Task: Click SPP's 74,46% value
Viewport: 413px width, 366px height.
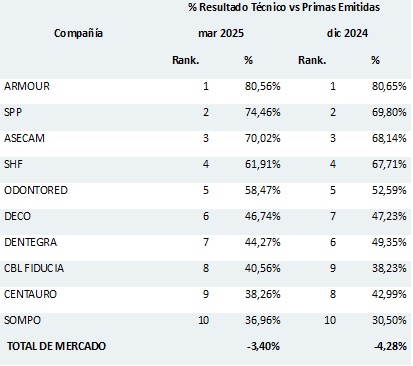Action: [263, 112]
